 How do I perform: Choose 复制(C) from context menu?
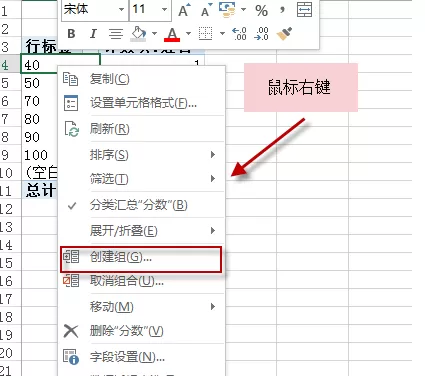click(141, 79)
